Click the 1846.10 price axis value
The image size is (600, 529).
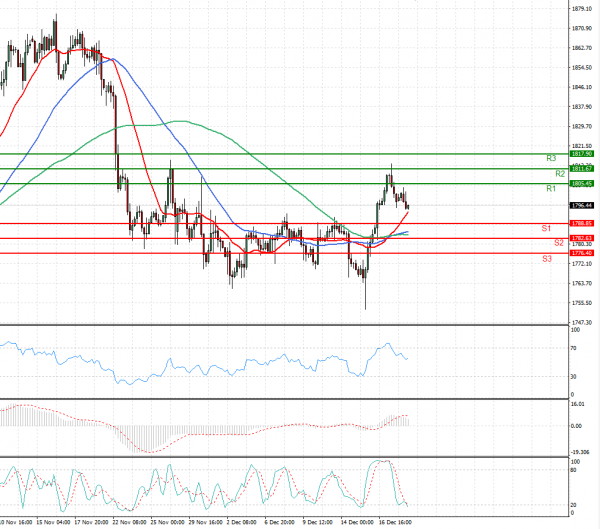pyautogui.click(x=582, y=87)
